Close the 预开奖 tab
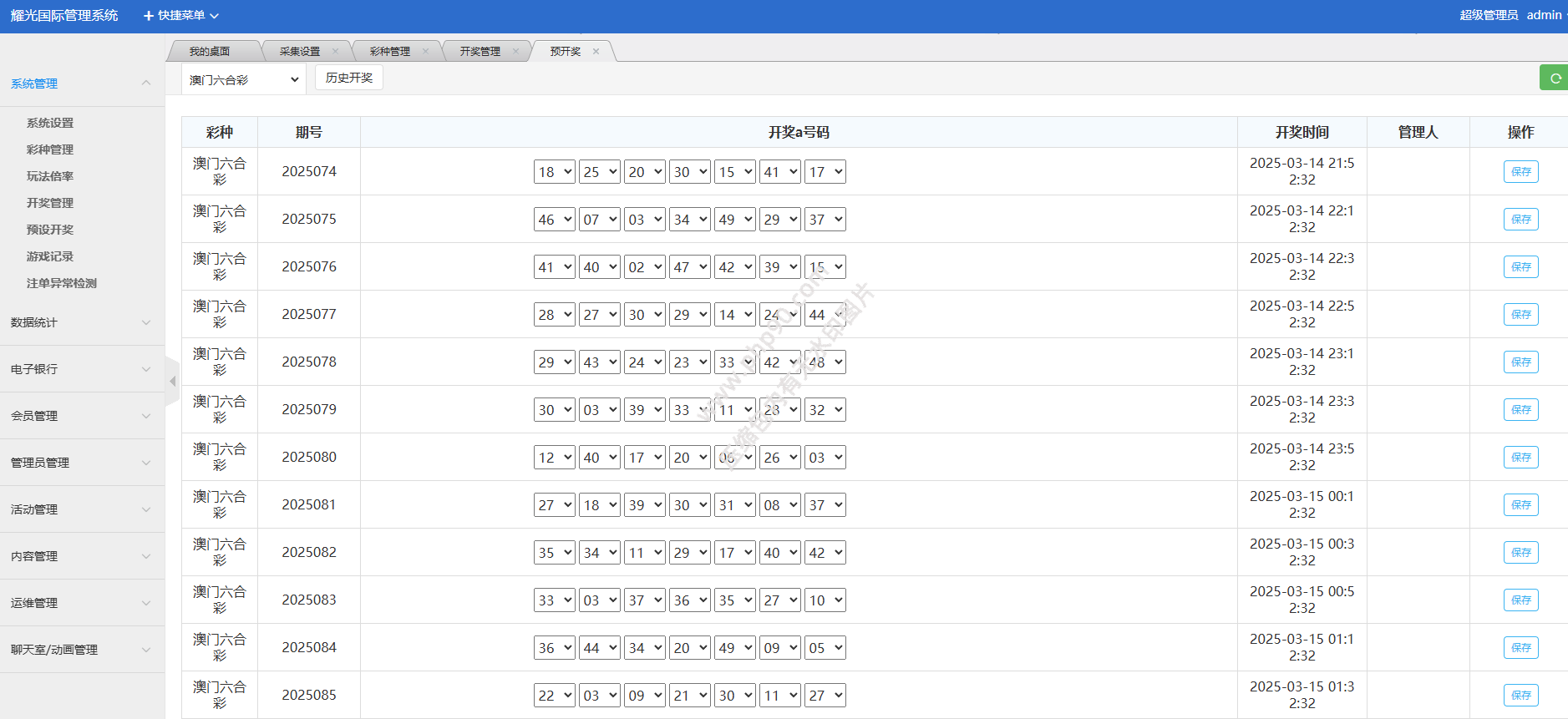Viewport: 1568px width, 719px height. click(x=596, y=52)
